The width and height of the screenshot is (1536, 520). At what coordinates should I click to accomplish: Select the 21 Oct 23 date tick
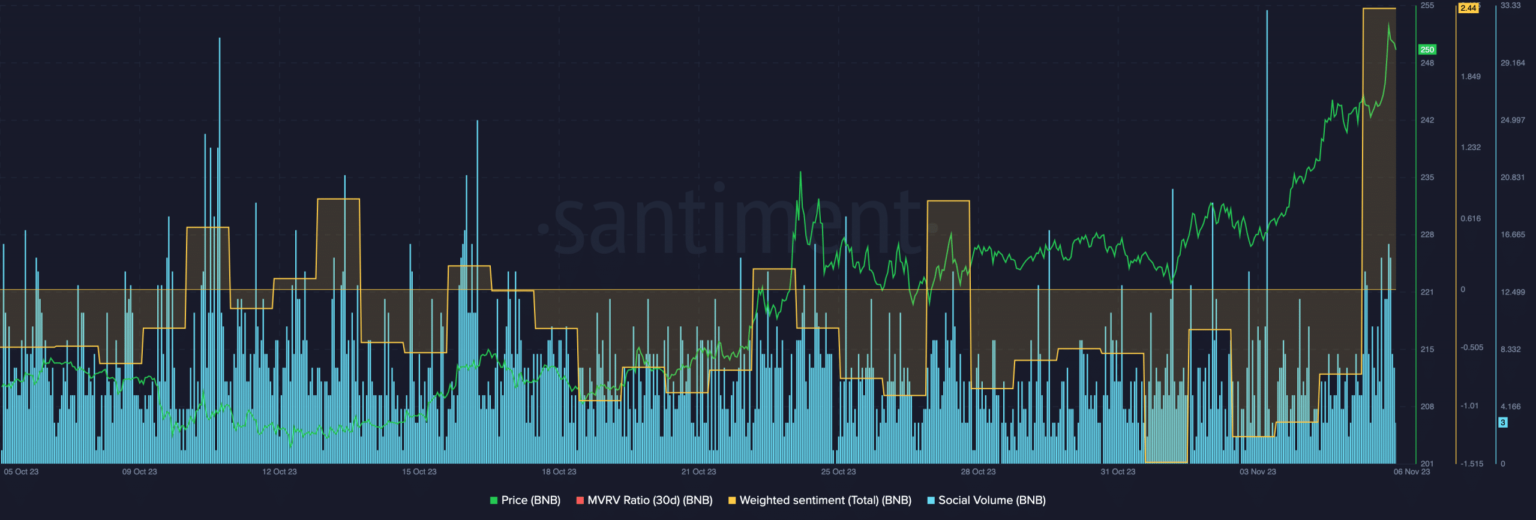click(697, 470)
